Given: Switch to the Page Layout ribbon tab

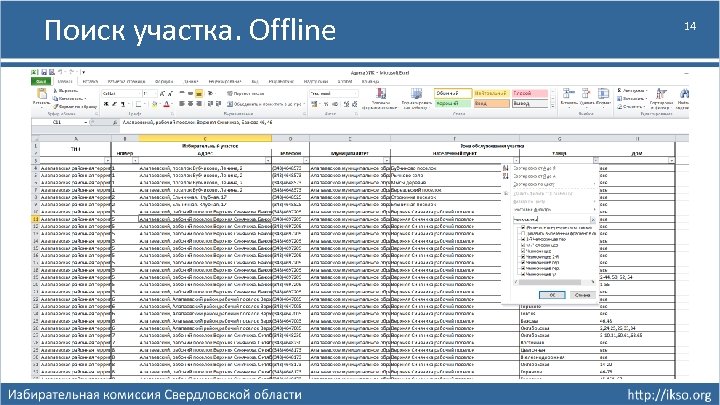Looking at the screenshot, I should [126, 82].
